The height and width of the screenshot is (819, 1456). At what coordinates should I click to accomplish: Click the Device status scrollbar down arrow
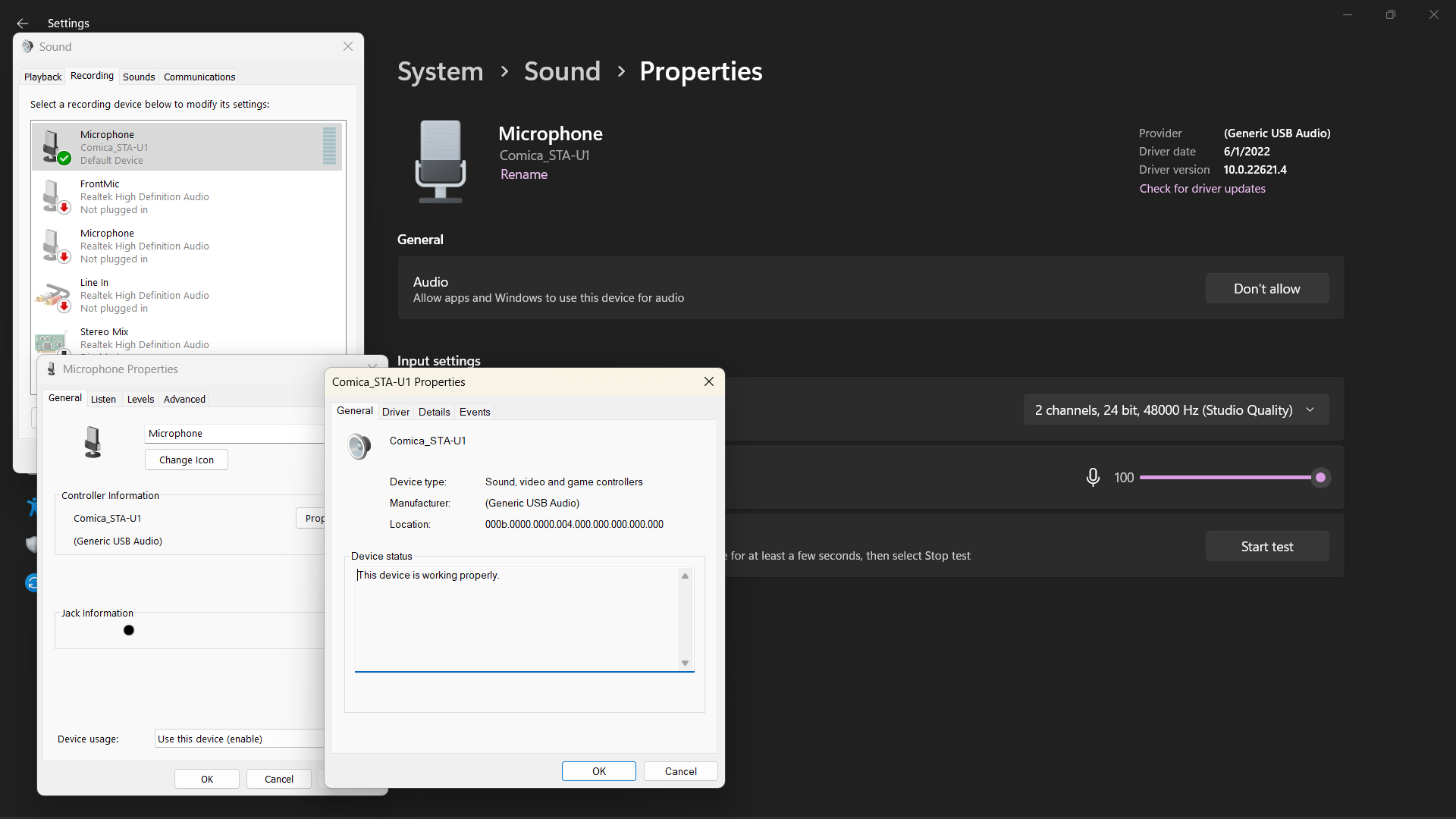click(x=685, y=662)
